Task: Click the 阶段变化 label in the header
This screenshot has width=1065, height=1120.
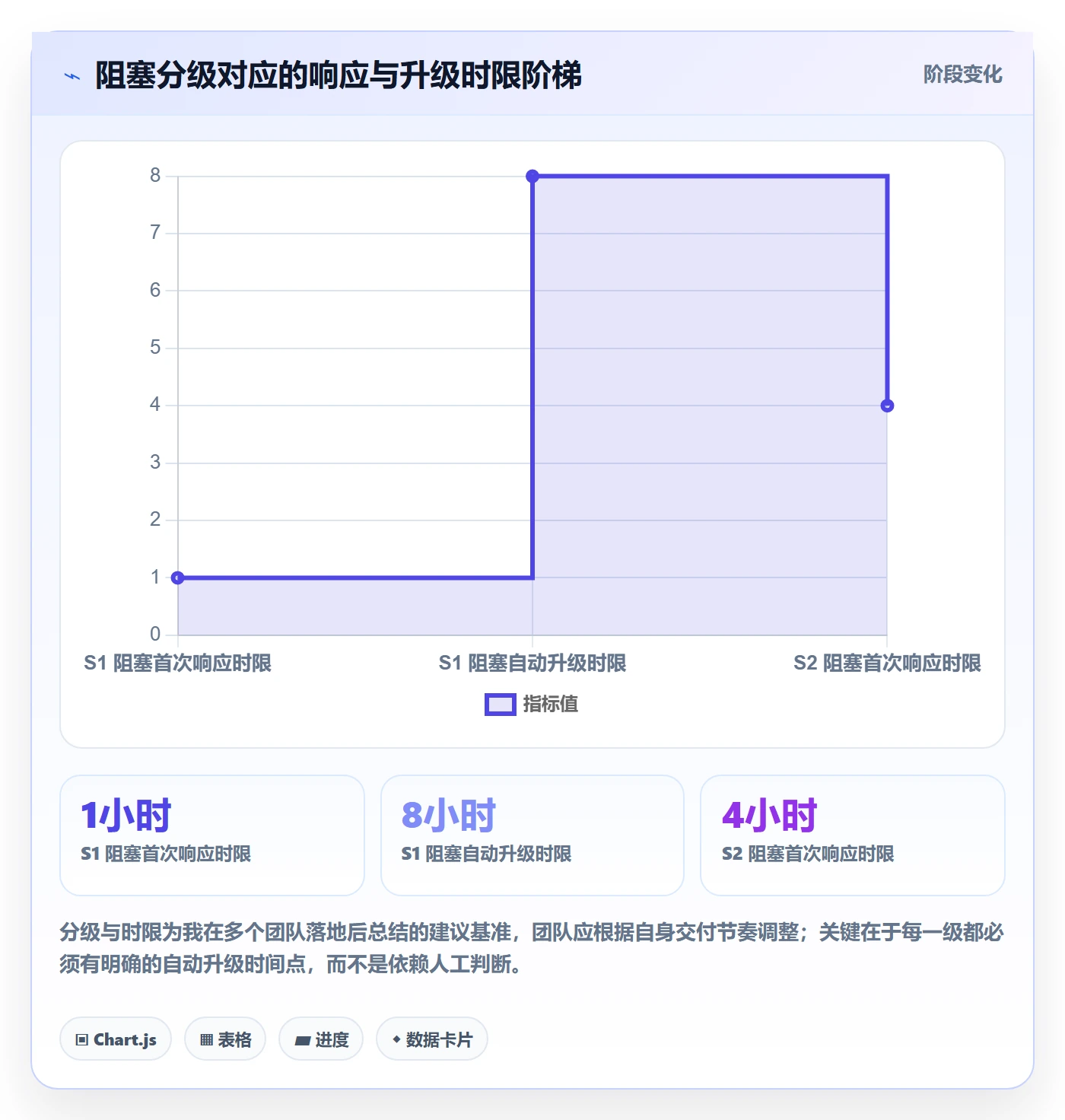Action: [962, 75]
